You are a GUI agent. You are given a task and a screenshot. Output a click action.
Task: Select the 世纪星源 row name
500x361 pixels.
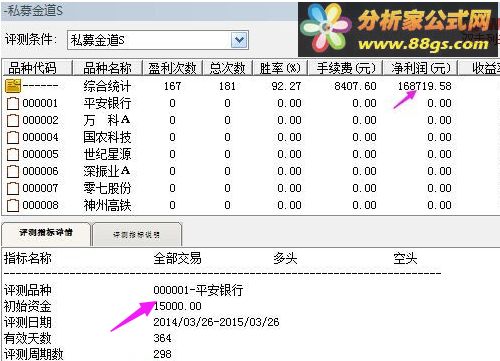click(x=107, y=154)
